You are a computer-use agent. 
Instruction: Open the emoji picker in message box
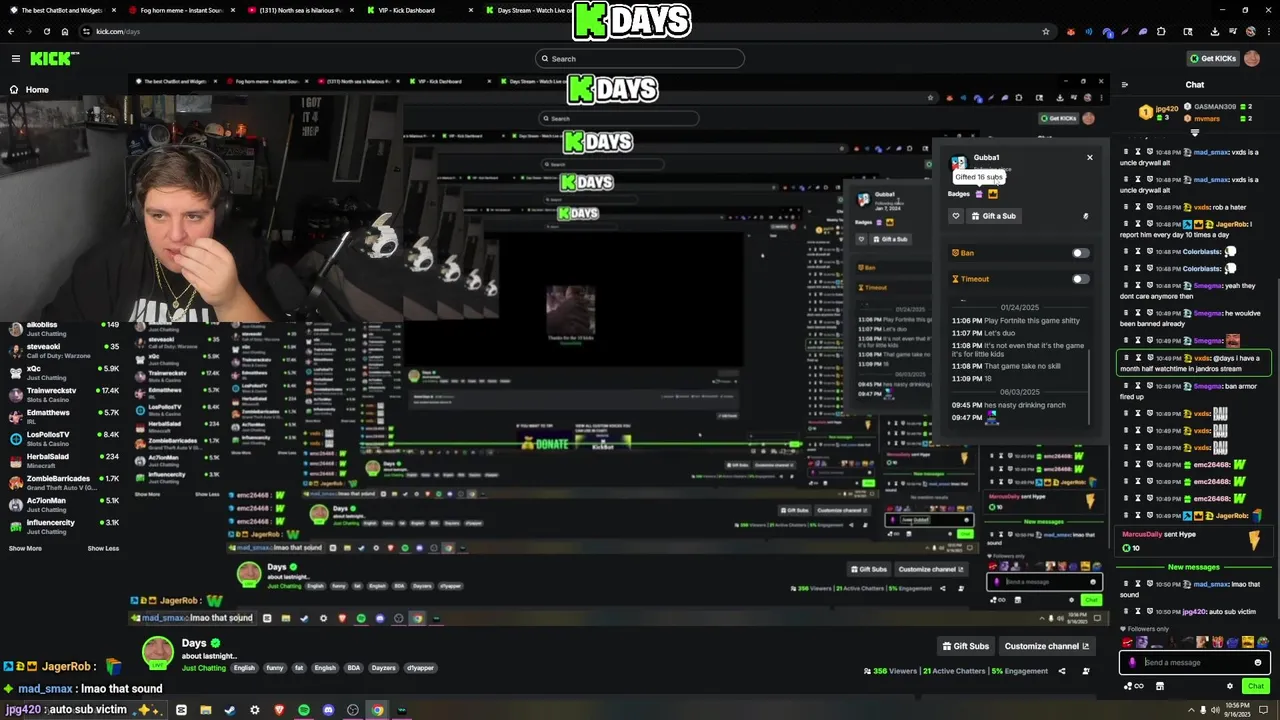coord(1258,662)
